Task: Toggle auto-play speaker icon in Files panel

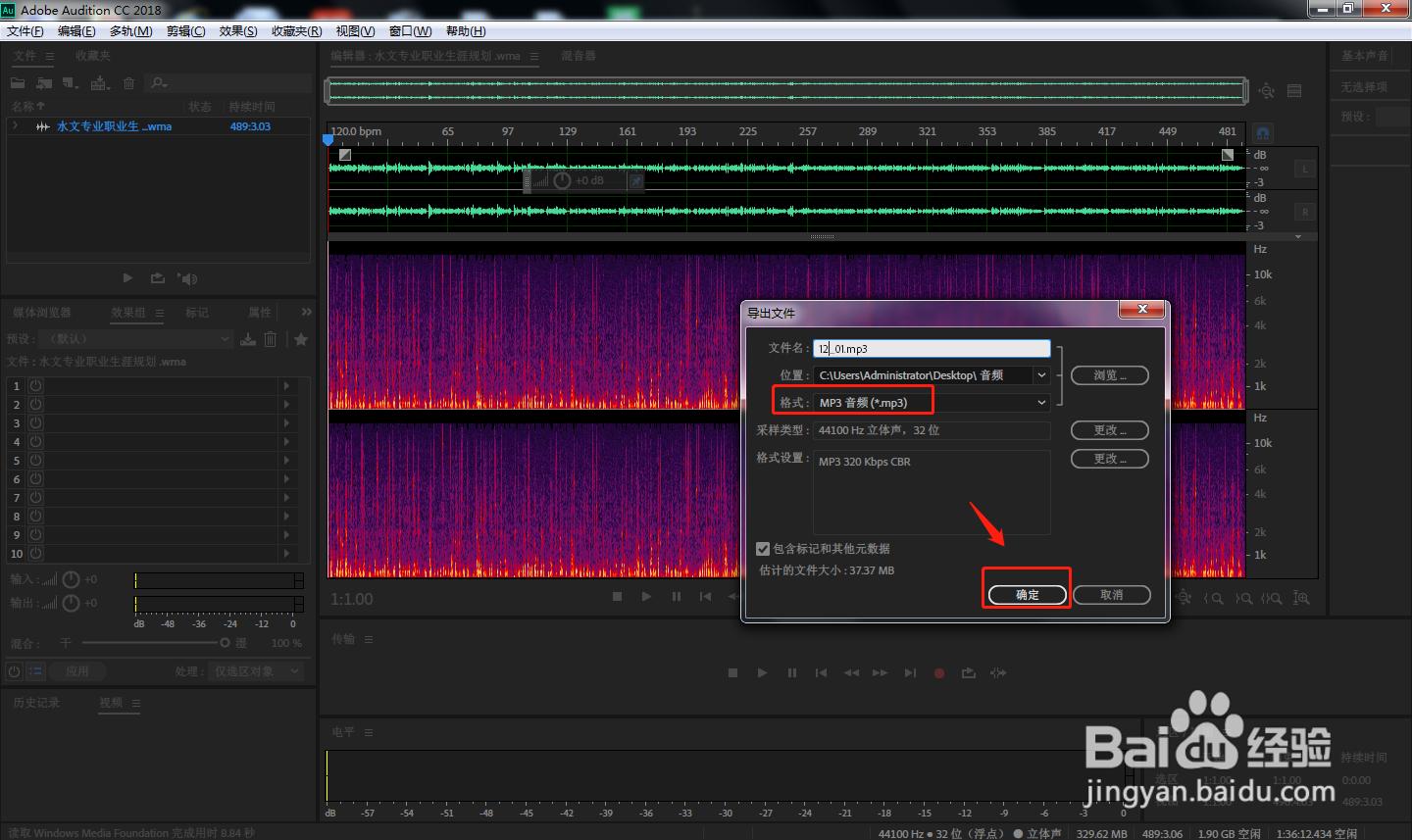Action: point(187,278)
